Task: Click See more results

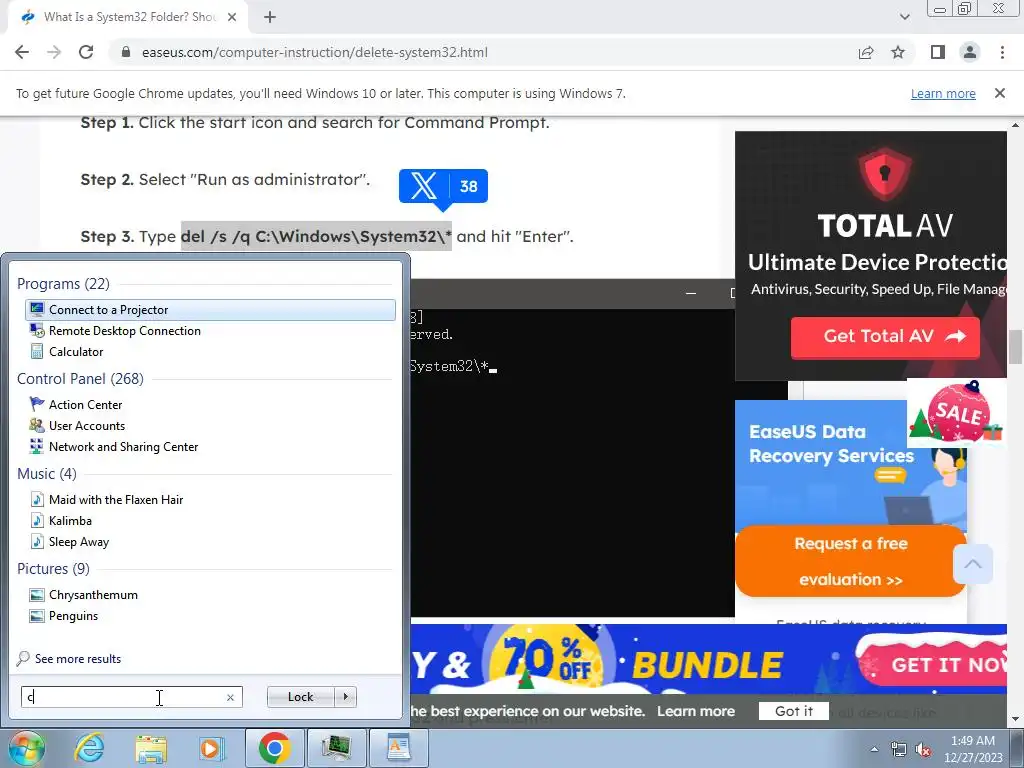Action: pos(69,658)
